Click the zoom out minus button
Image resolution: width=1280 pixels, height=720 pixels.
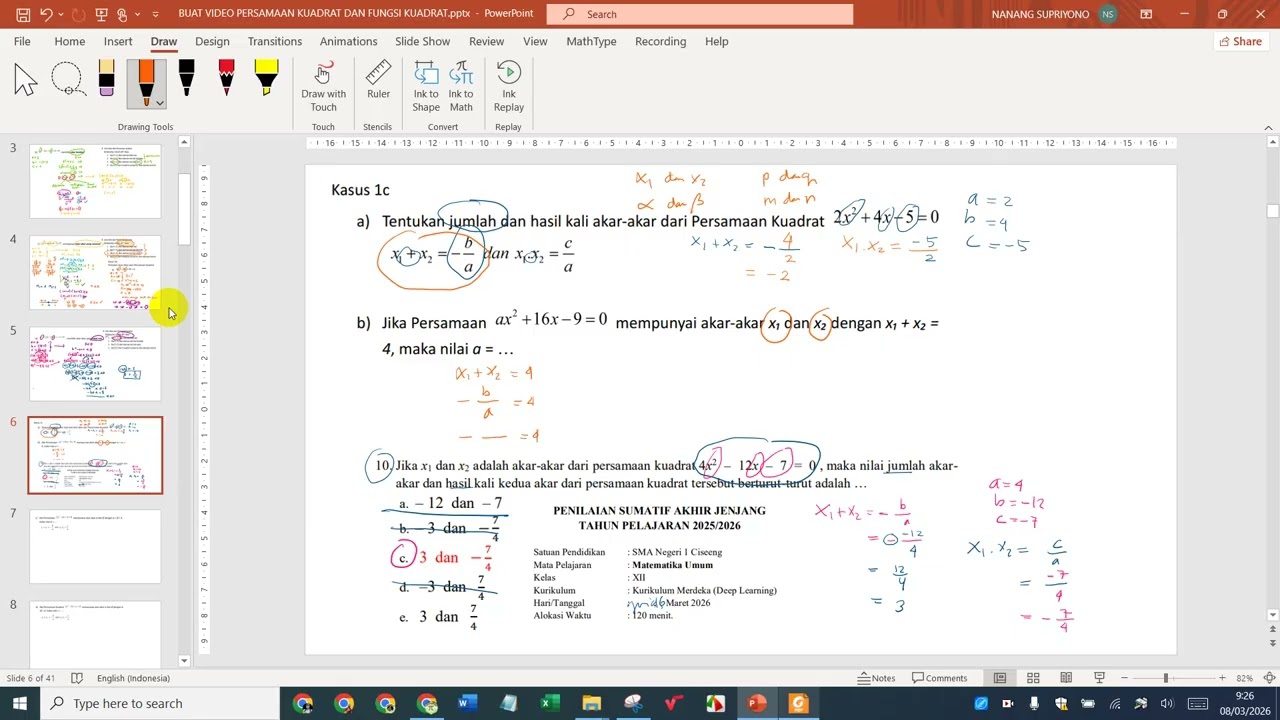point(1124,678)
